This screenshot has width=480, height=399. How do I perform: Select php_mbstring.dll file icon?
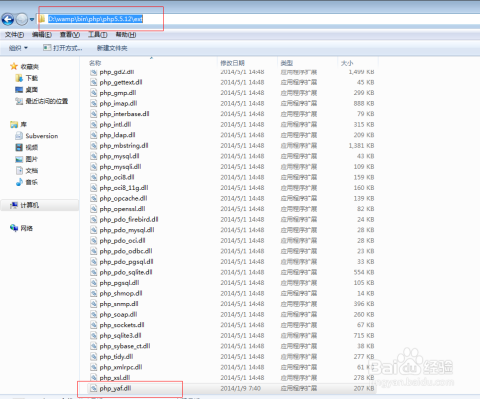[x=94, y=145]
